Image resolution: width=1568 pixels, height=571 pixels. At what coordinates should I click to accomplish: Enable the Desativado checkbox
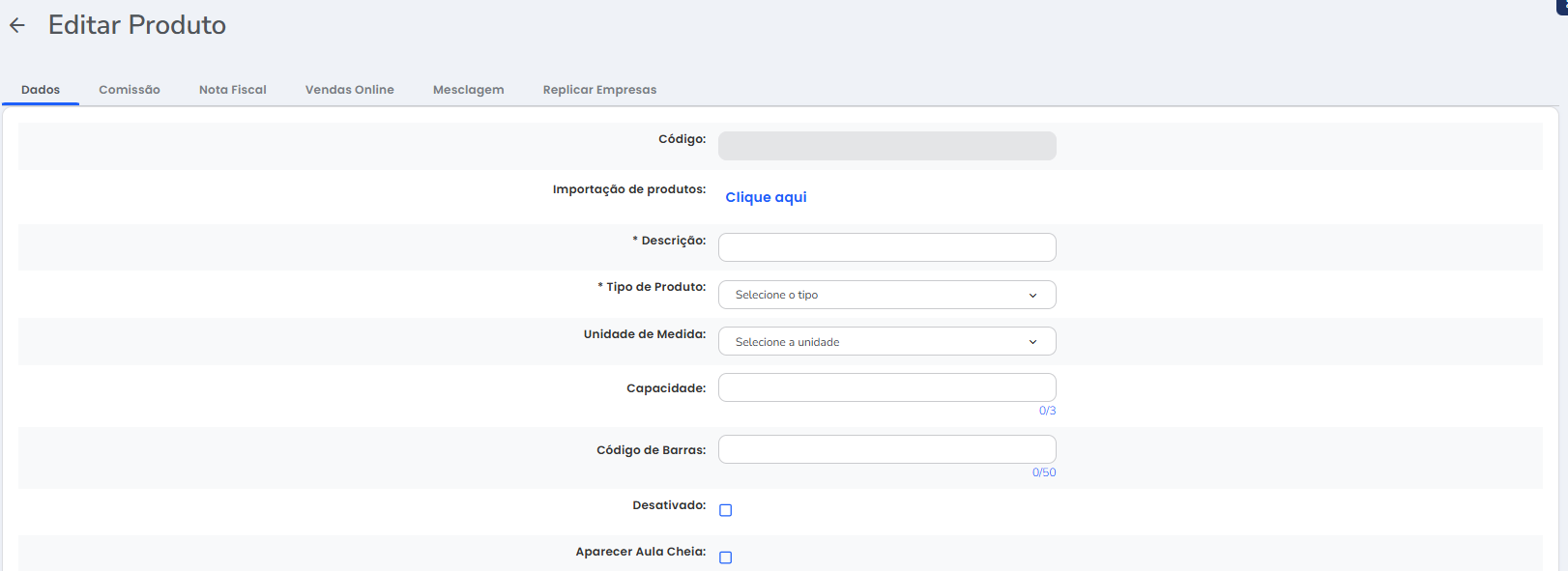point(726,510)
